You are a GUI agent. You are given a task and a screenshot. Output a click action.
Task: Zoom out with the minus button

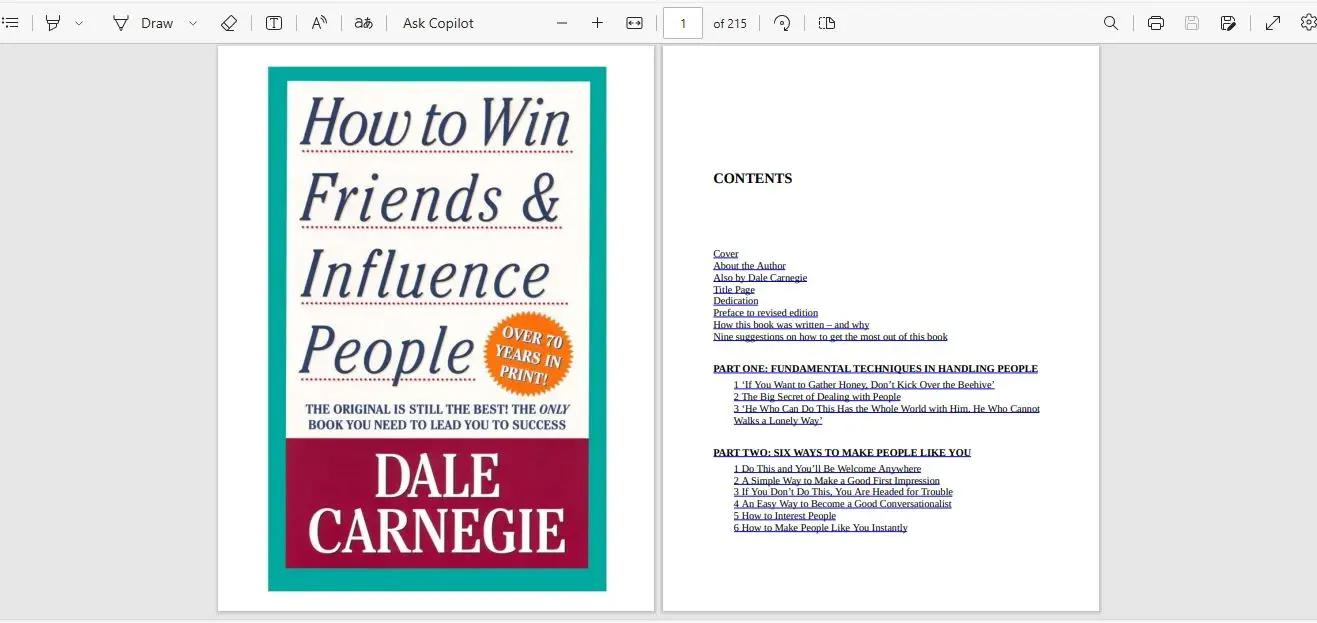pyautogui.click(x=562, y=22)
